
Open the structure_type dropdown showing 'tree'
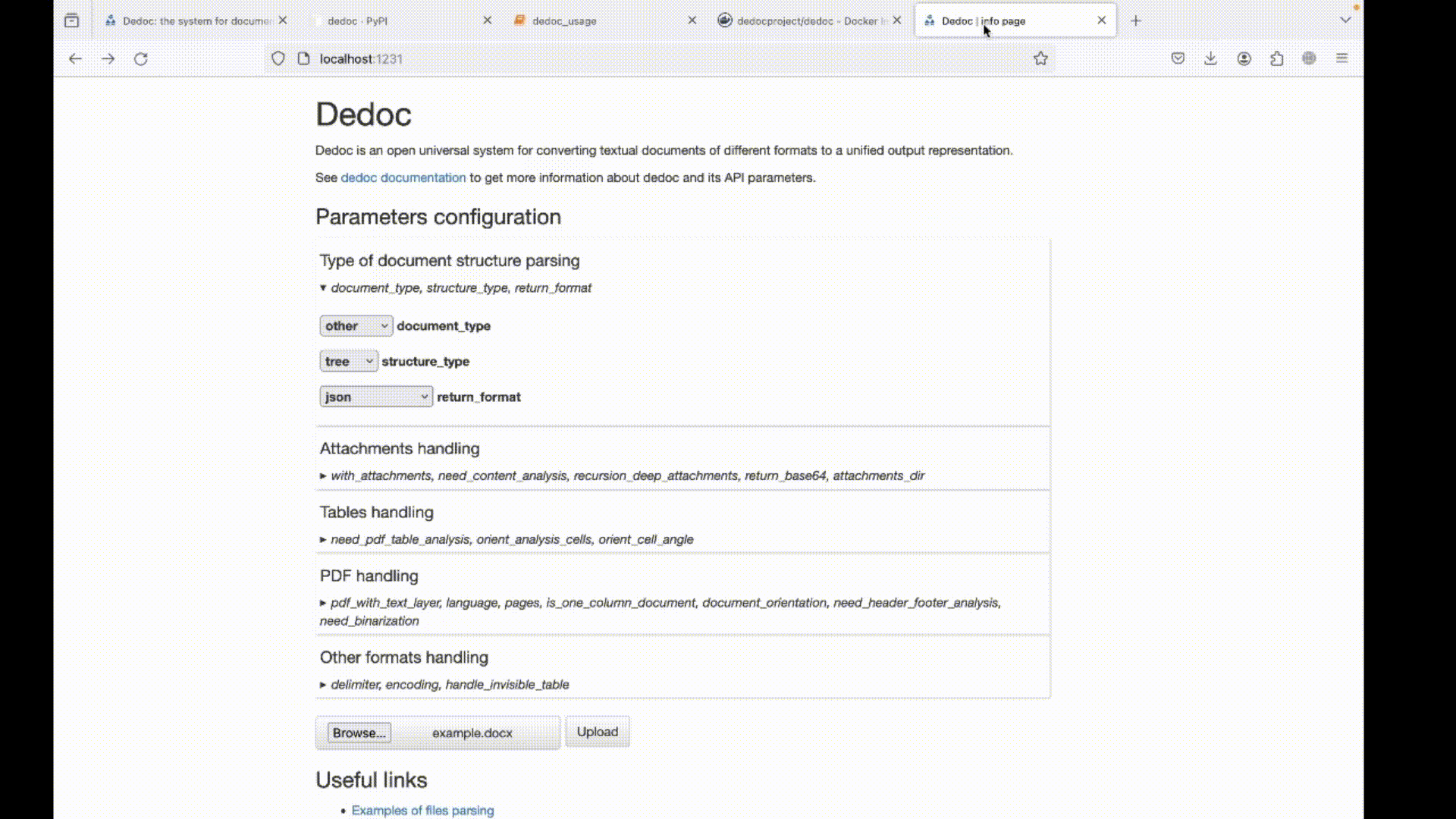pyautogui.click(x=348, y=361)
